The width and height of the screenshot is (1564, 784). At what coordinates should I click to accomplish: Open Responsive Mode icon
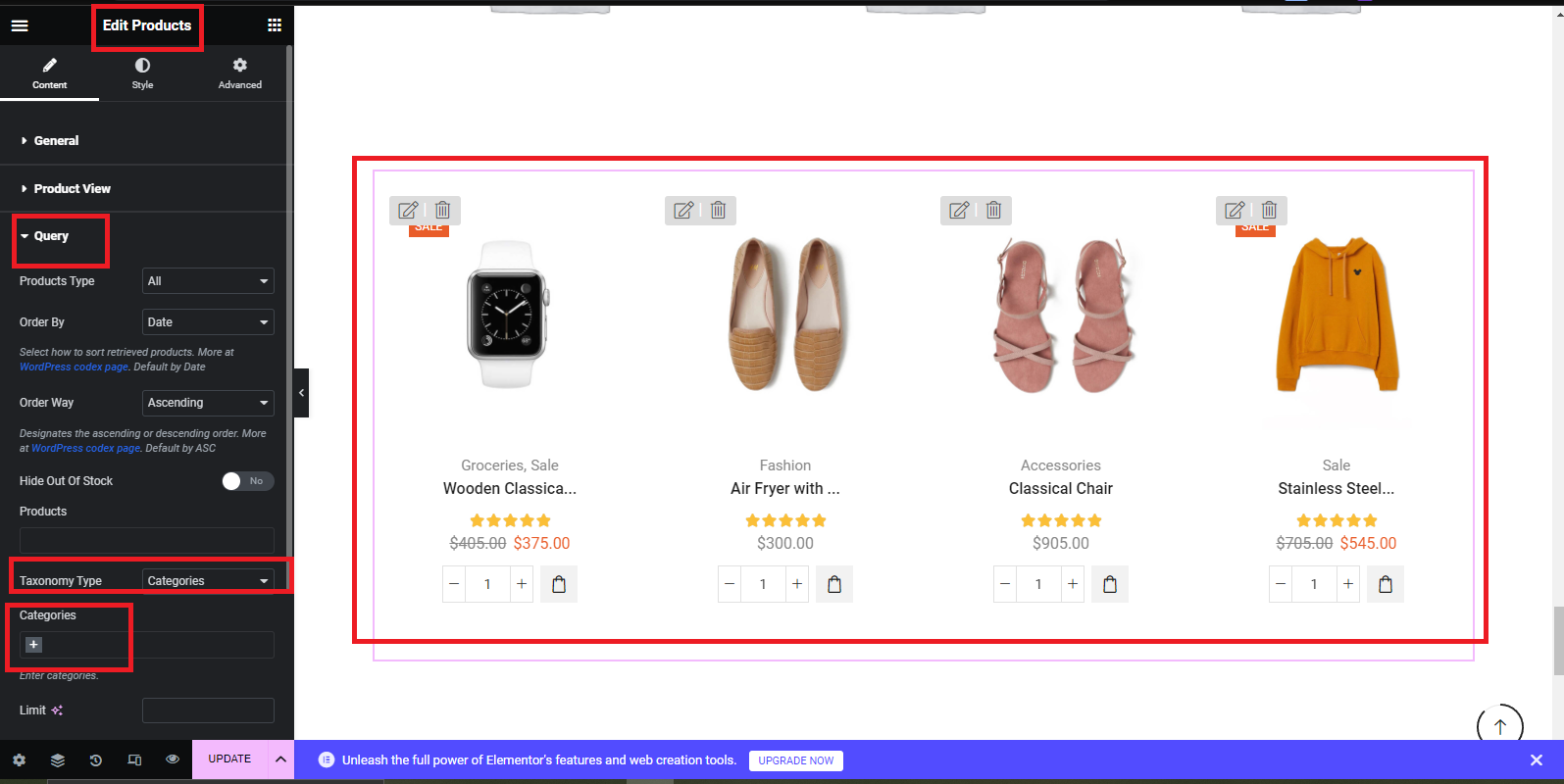[134, 759]
